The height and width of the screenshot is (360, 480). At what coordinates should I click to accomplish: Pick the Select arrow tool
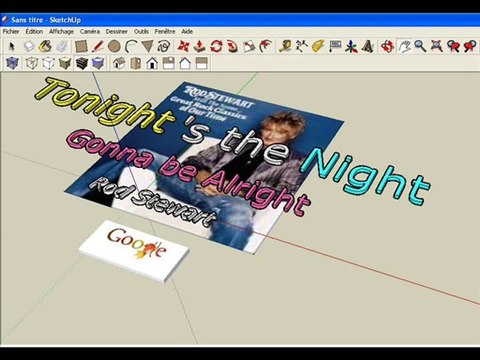click(x=12, y=46)
